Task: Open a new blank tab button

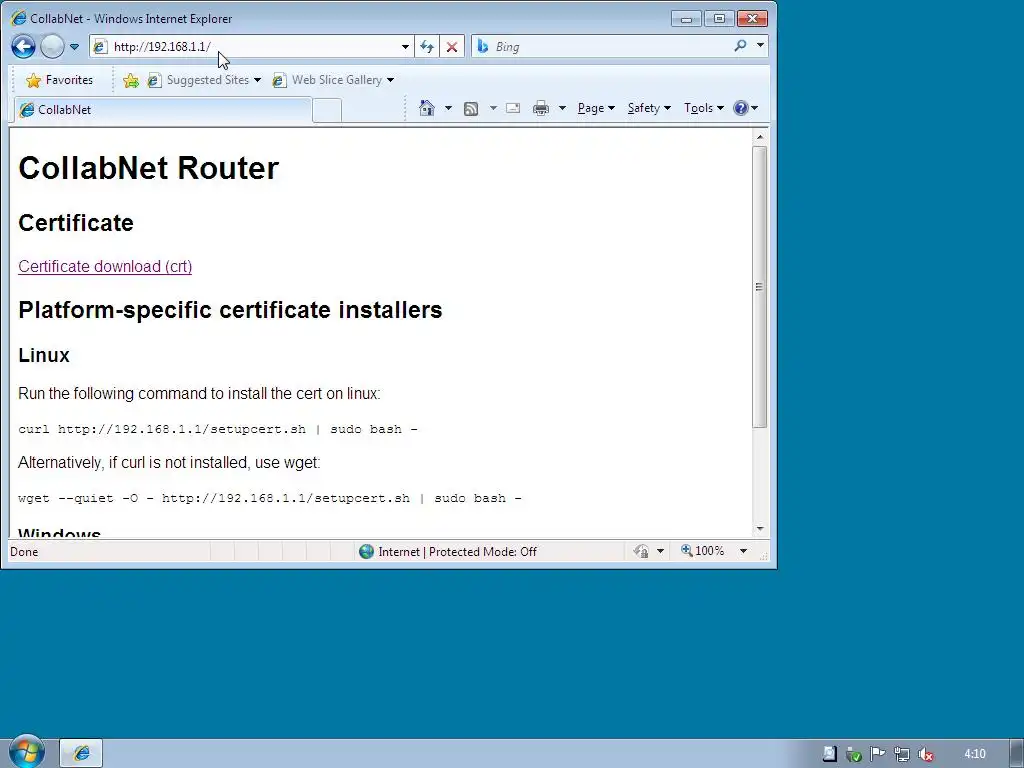Action: pyautogui.click(x=327, y=110)
